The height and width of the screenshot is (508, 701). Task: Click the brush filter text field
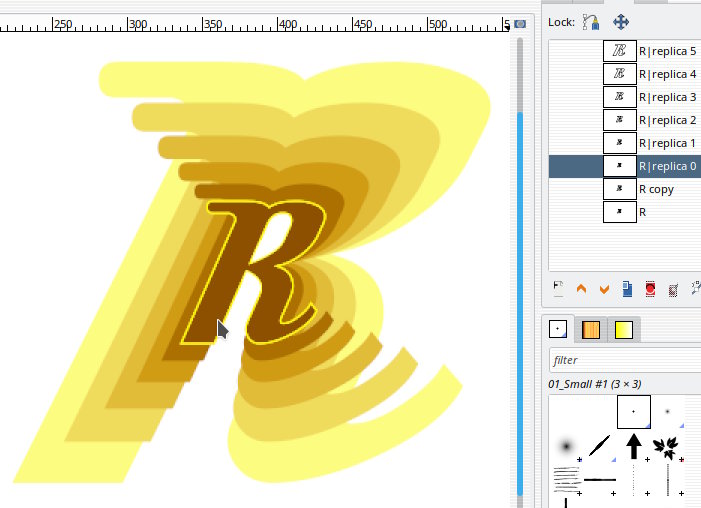624,360
